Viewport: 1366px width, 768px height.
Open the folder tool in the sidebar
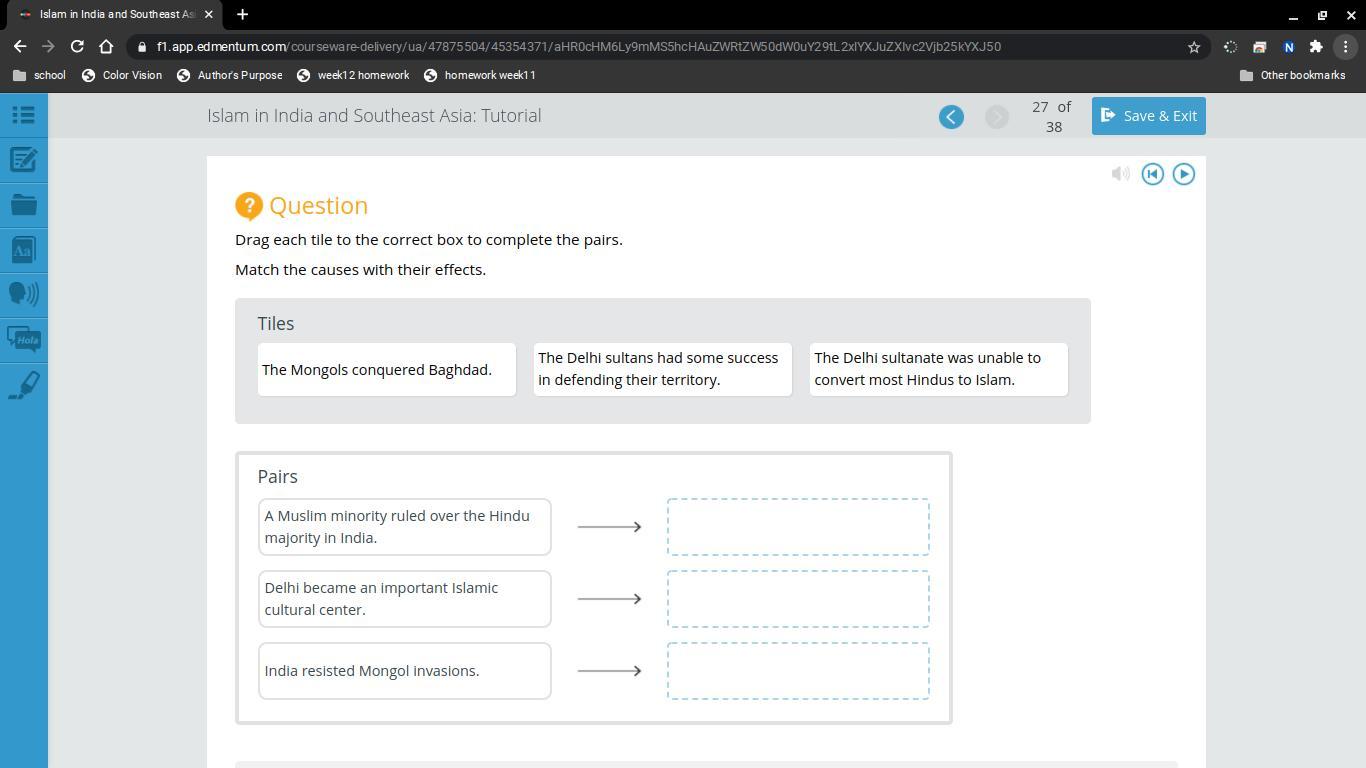click(x=23, y=205)
